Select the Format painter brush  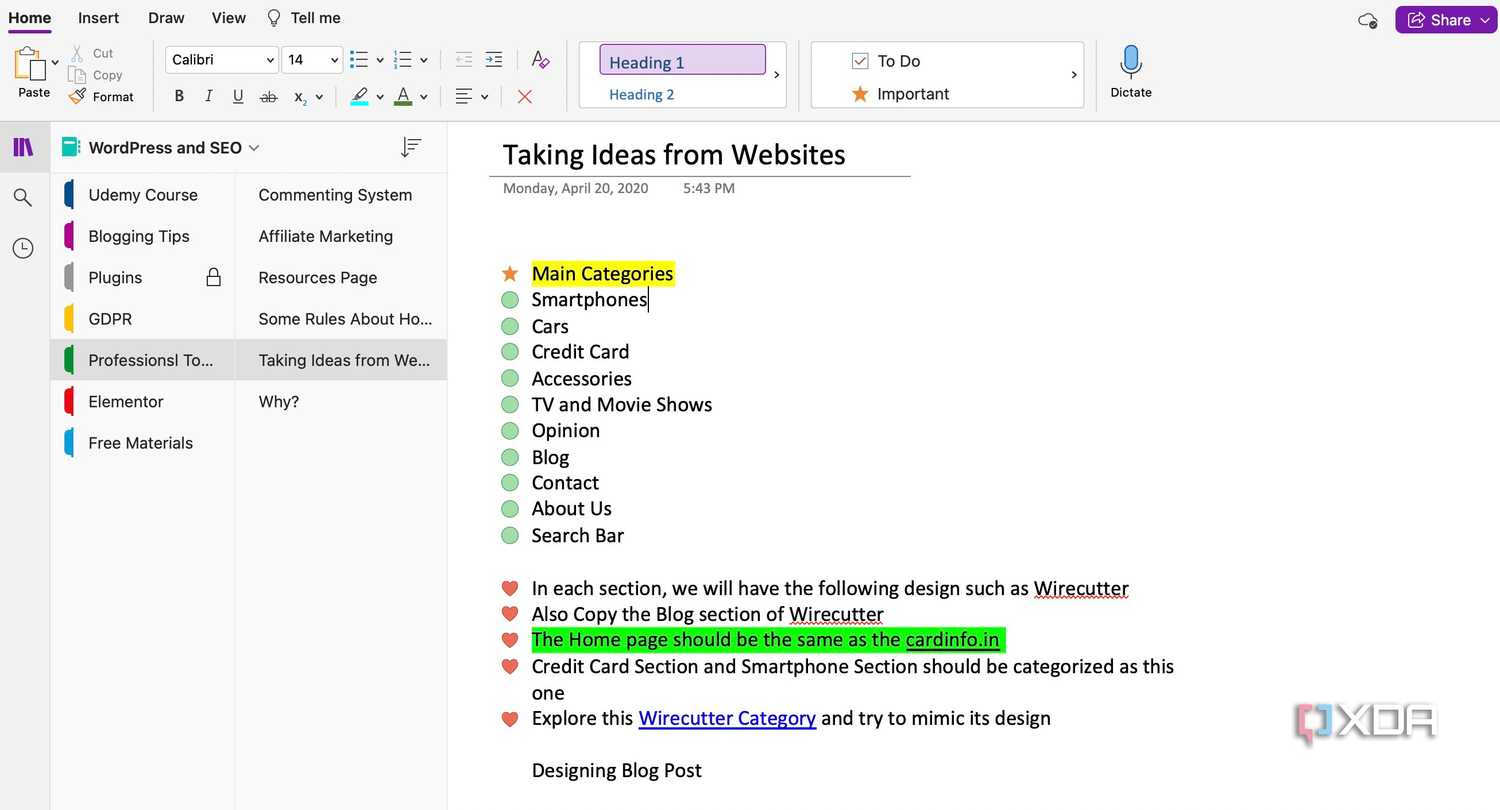click(77, 96)
